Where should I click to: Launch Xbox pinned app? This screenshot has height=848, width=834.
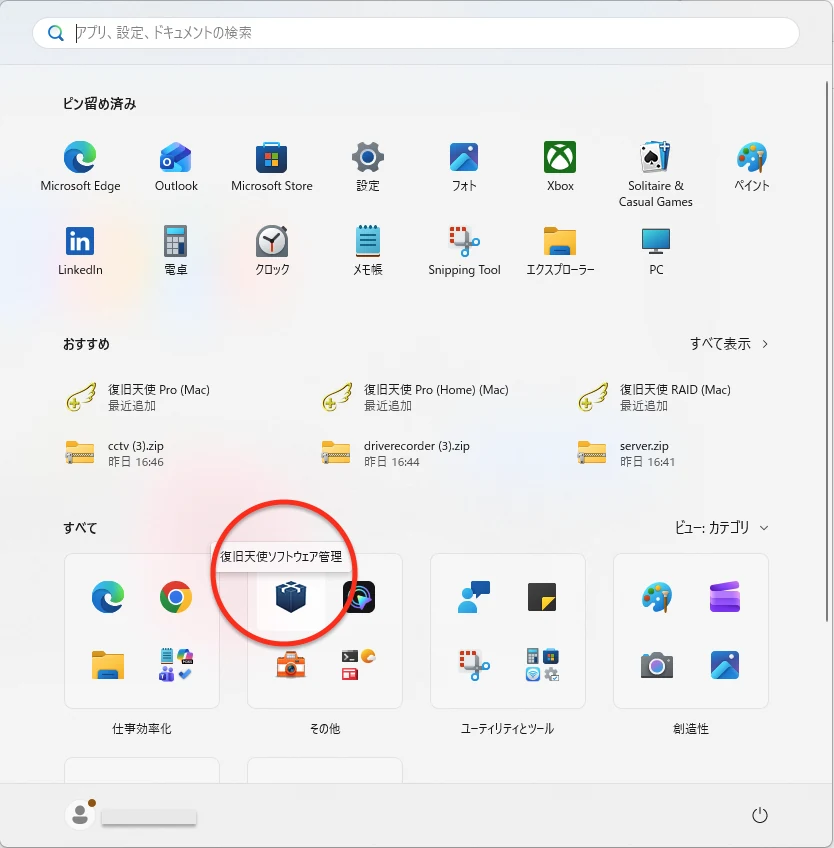pyautogui.click(x=560, y=167)
